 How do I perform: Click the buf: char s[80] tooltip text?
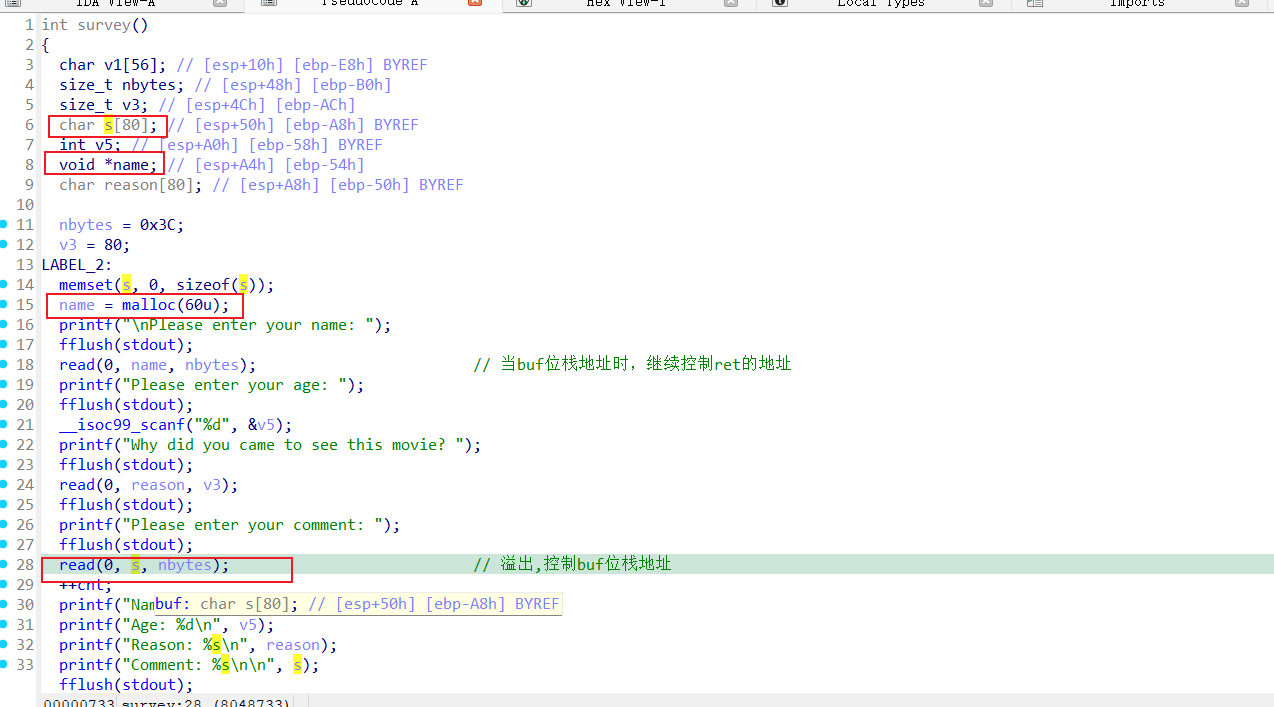(357, 604)
